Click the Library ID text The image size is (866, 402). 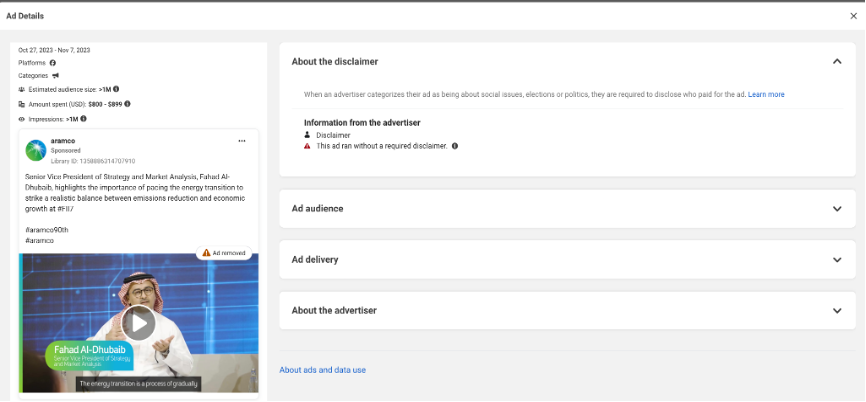pyautogui.click(x=93, y=161)
